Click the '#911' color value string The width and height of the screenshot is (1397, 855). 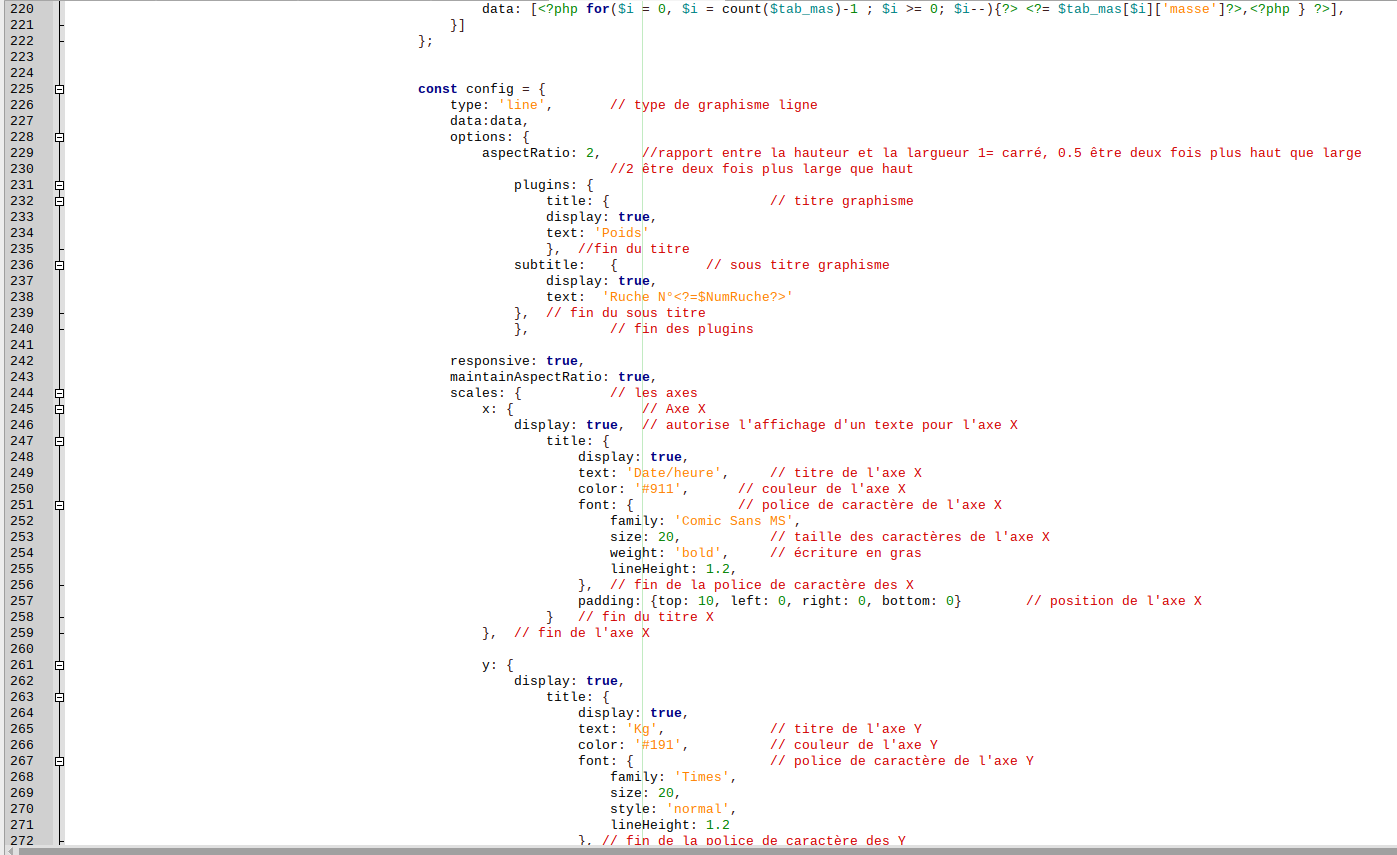click(659, 489)
